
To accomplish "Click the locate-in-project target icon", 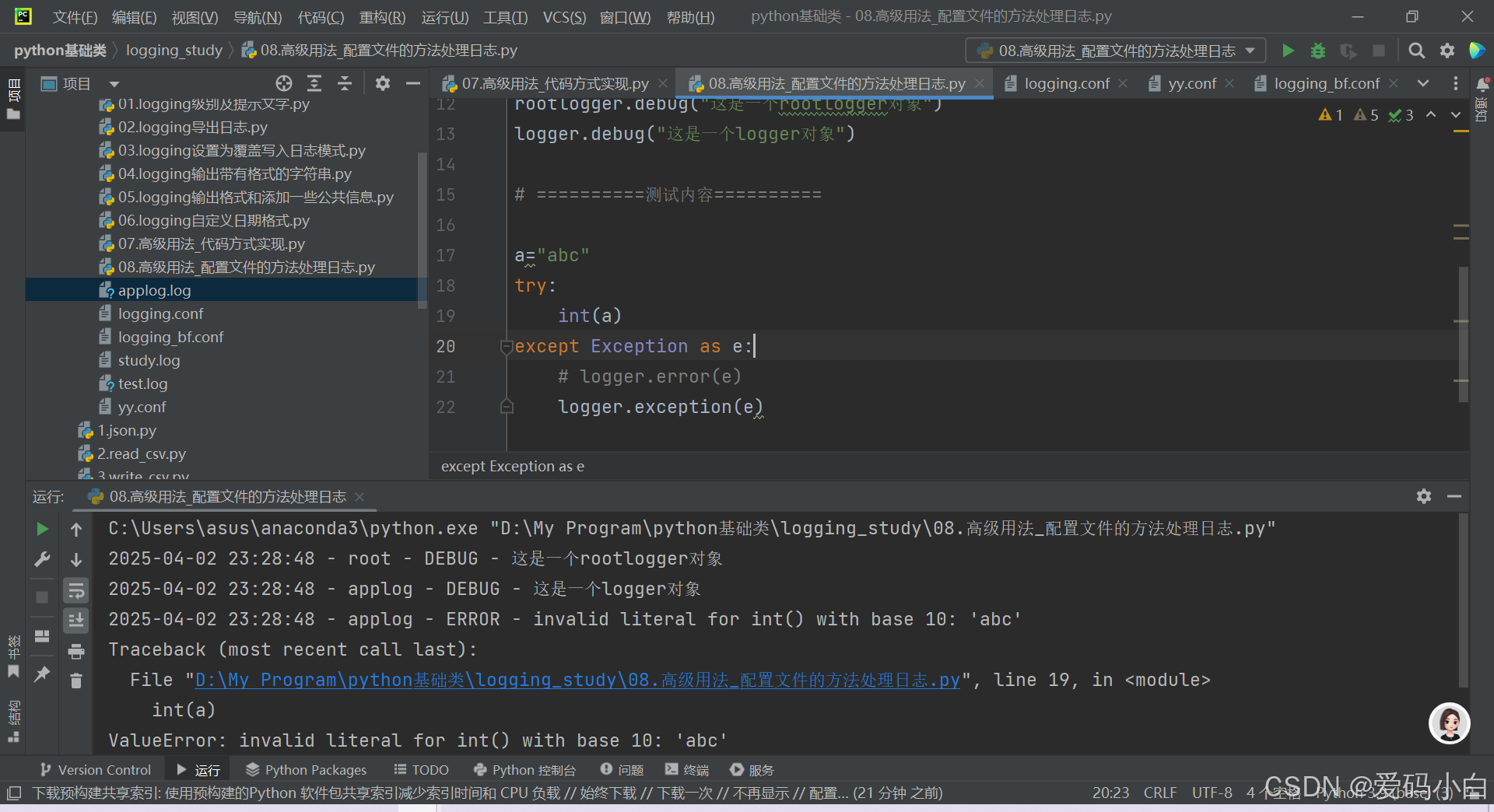I will [284, 83].
